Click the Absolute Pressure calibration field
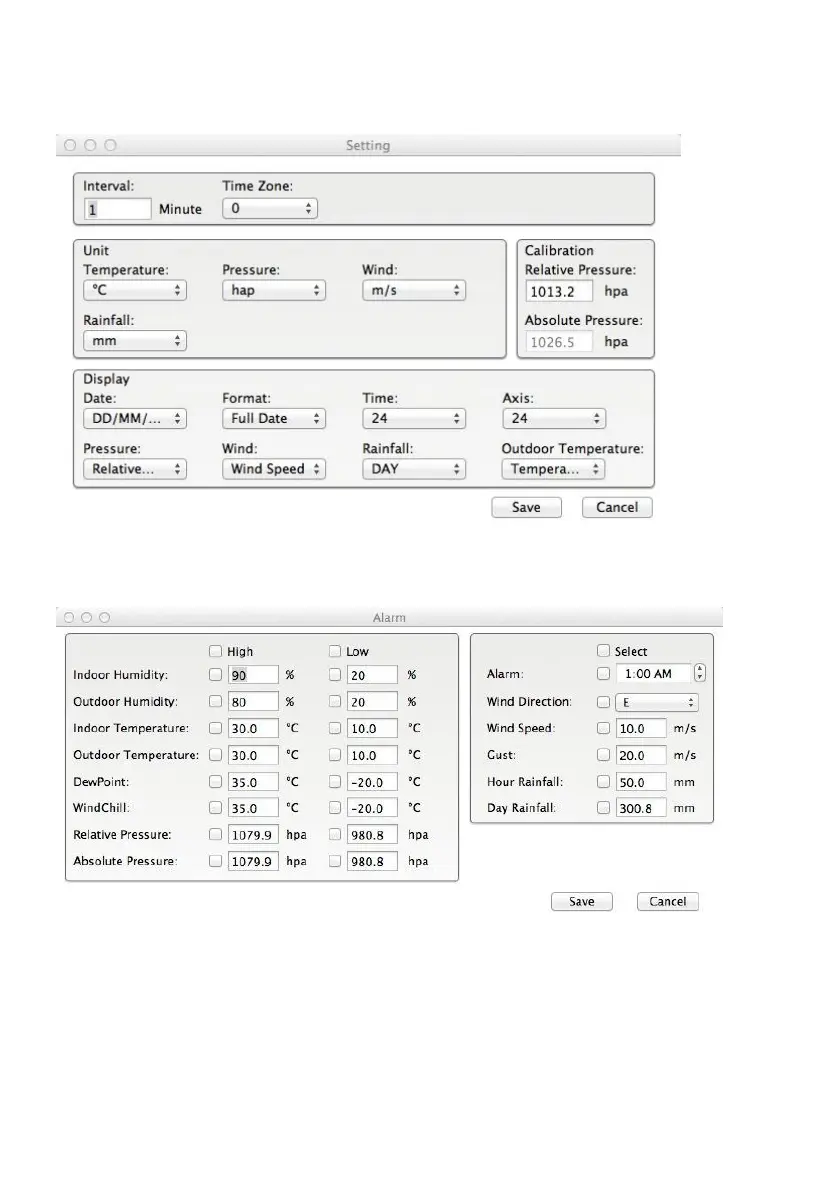The image size is (822, 1191). 558,343
